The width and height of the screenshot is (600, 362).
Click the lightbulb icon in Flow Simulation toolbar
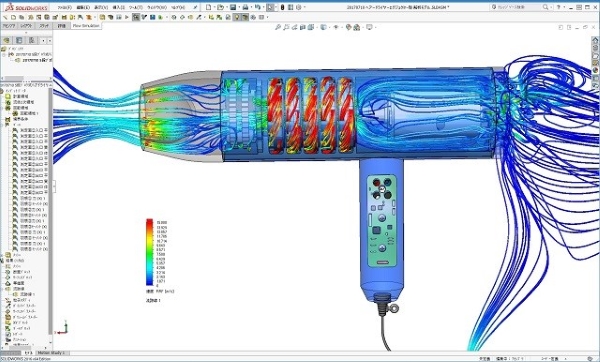coord(237,17)
